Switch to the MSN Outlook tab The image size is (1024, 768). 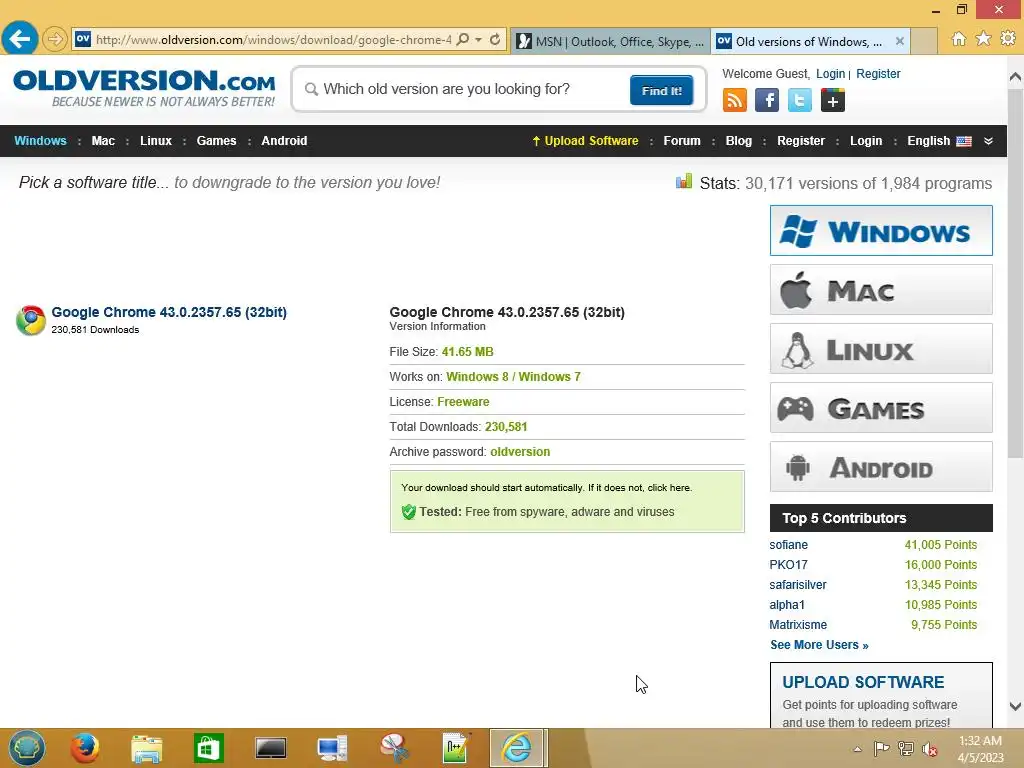pyautogui.click(x=610, y=41)
